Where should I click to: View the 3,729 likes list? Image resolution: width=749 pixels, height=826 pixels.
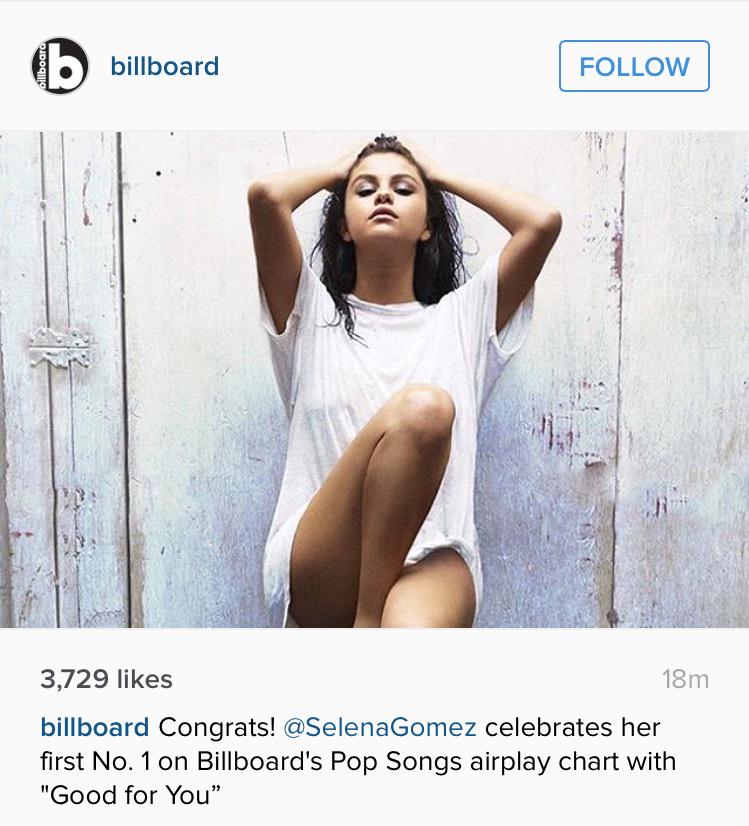coord(106,679)
